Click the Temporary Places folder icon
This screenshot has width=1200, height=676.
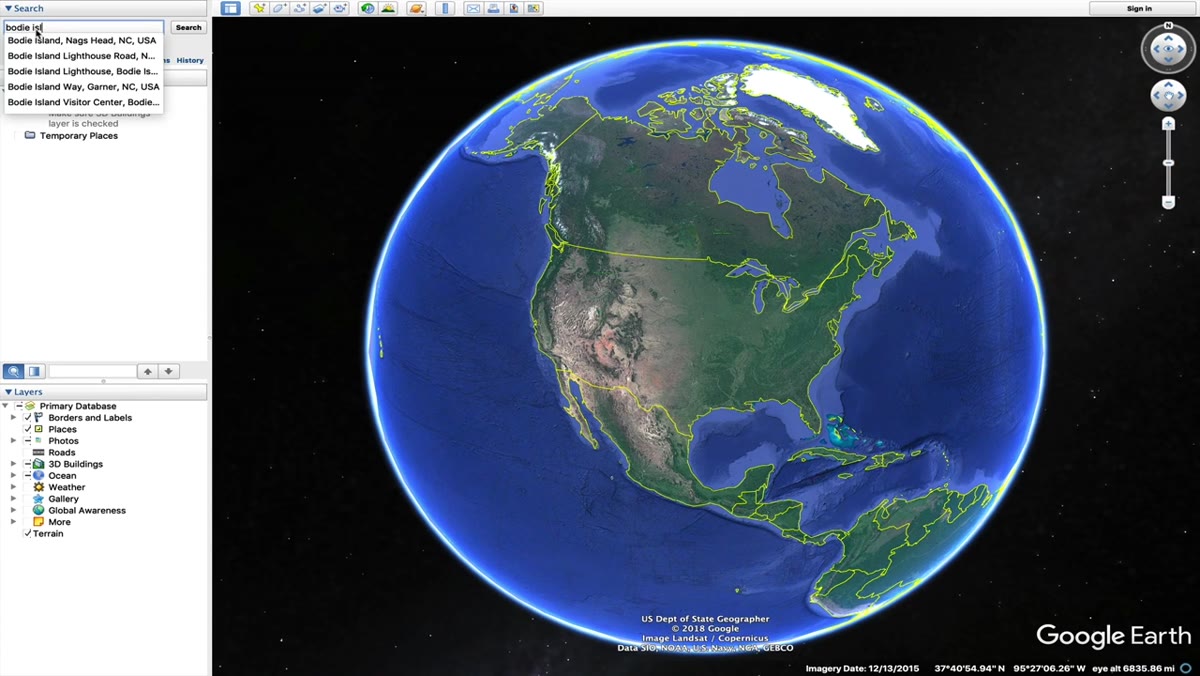[30, 135]
